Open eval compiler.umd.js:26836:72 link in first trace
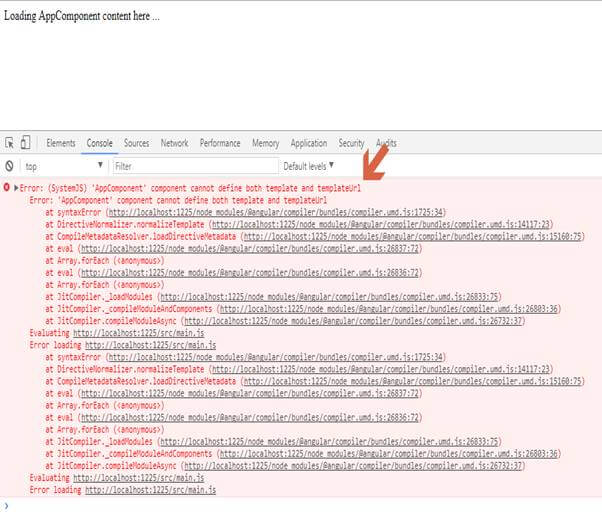 (250, 273)
